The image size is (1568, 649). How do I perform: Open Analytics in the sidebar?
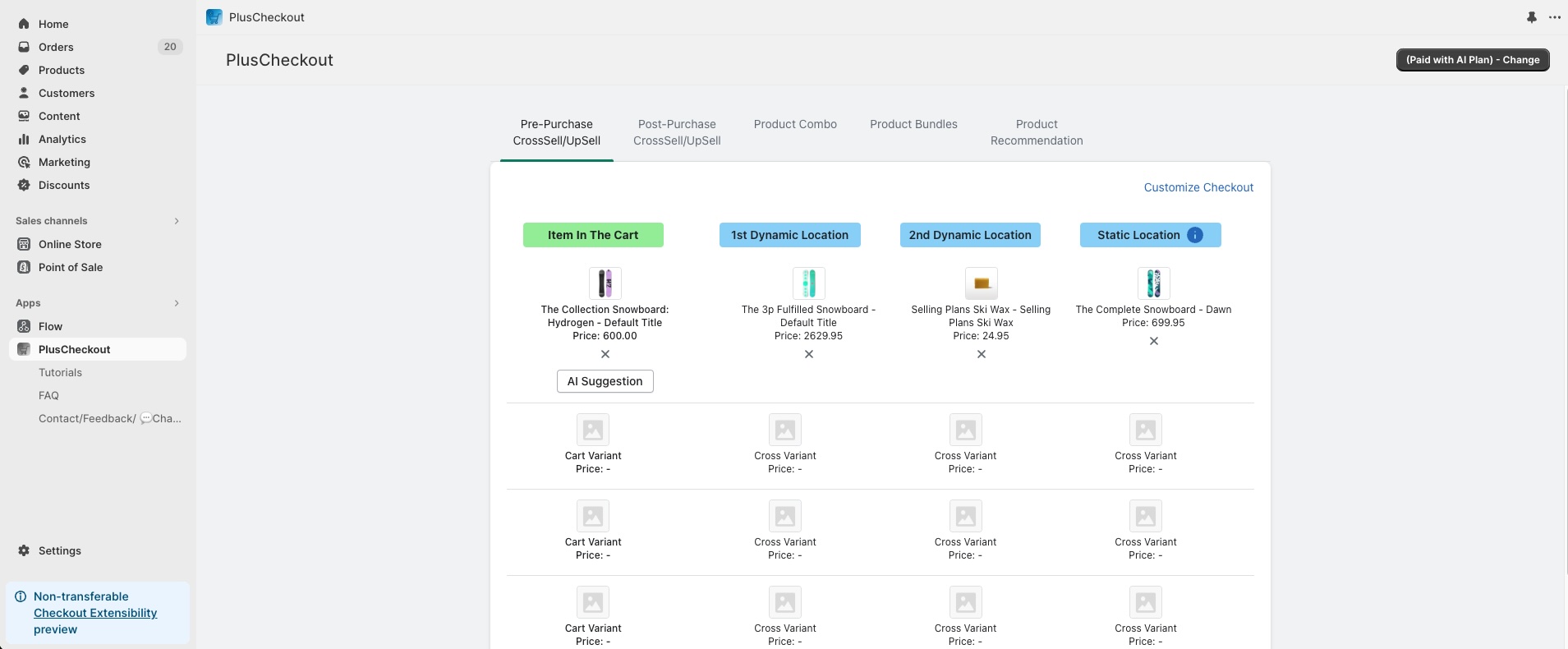(62, 139)
